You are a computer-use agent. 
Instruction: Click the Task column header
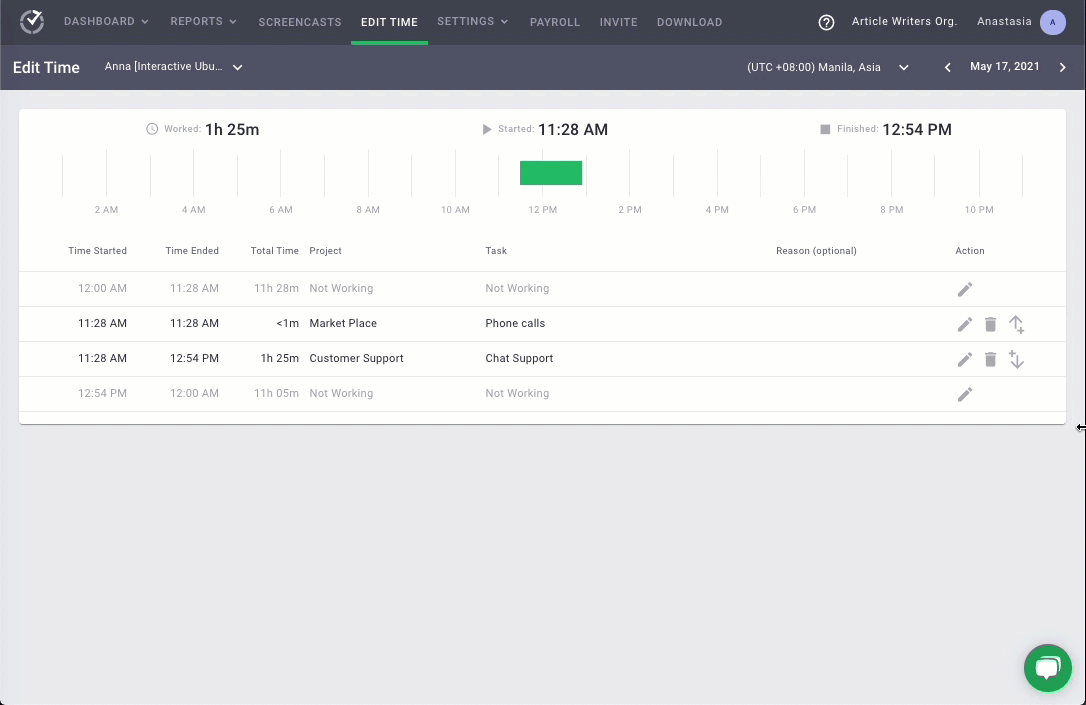(x=496, y=251)
